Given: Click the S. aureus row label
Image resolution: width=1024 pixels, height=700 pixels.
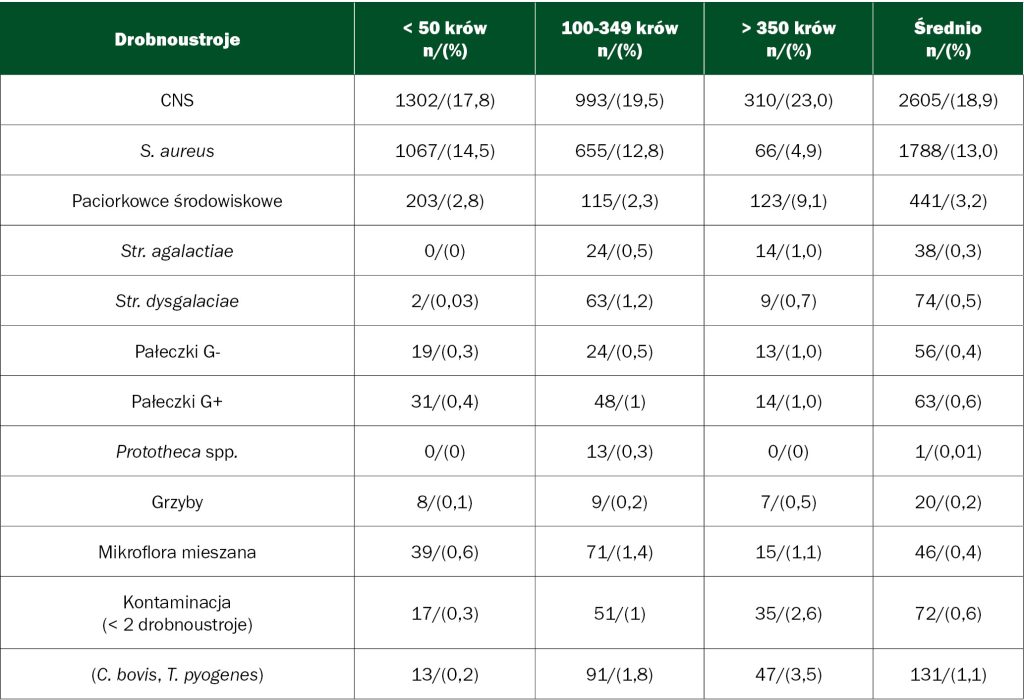Looking at the screenshot, I should [x=177, y=151].
